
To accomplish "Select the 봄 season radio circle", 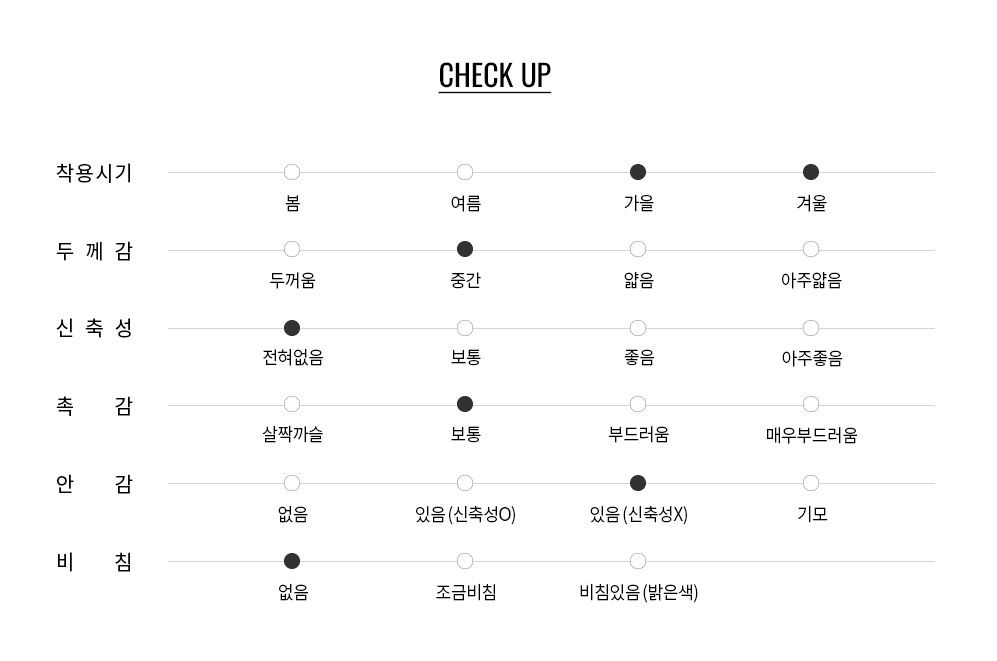I will 292,172.
